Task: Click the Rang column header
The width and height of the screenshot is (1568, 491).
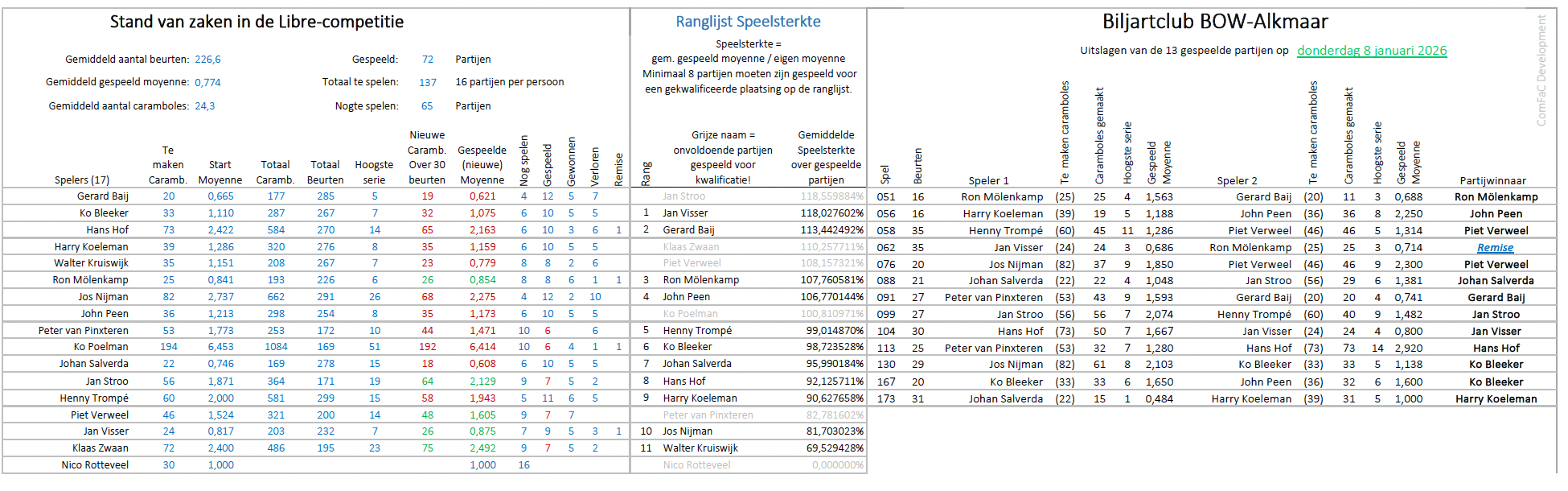Action: (x=646, y=173)
